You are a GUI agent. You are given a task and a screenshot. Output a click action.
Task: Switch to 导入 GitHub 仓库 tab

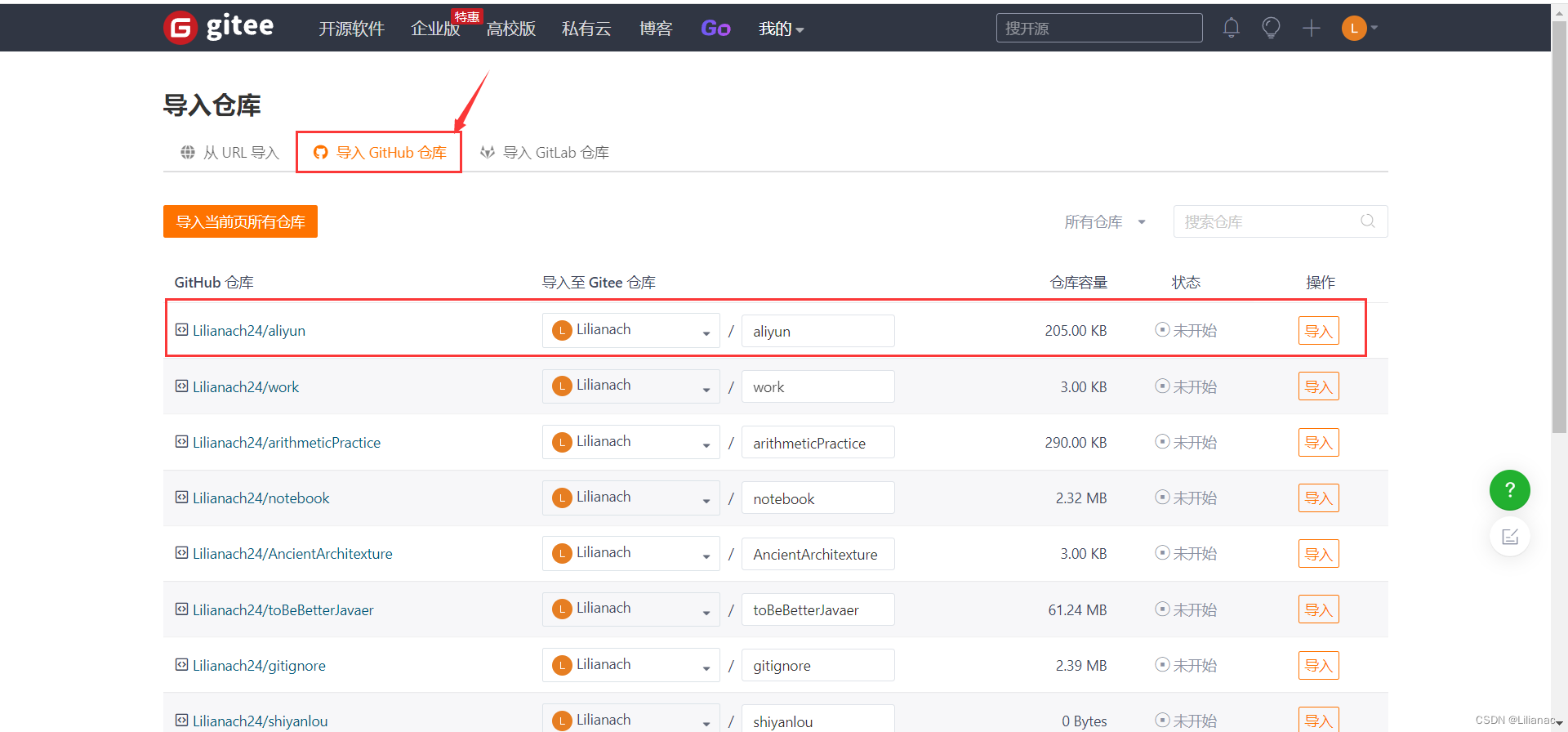[380, 152]
